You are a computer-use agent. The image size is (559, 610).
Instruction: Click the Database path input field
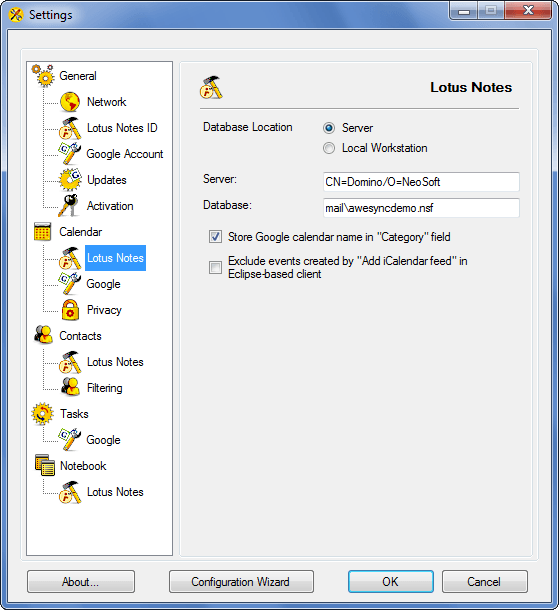[x=421, y=208]
